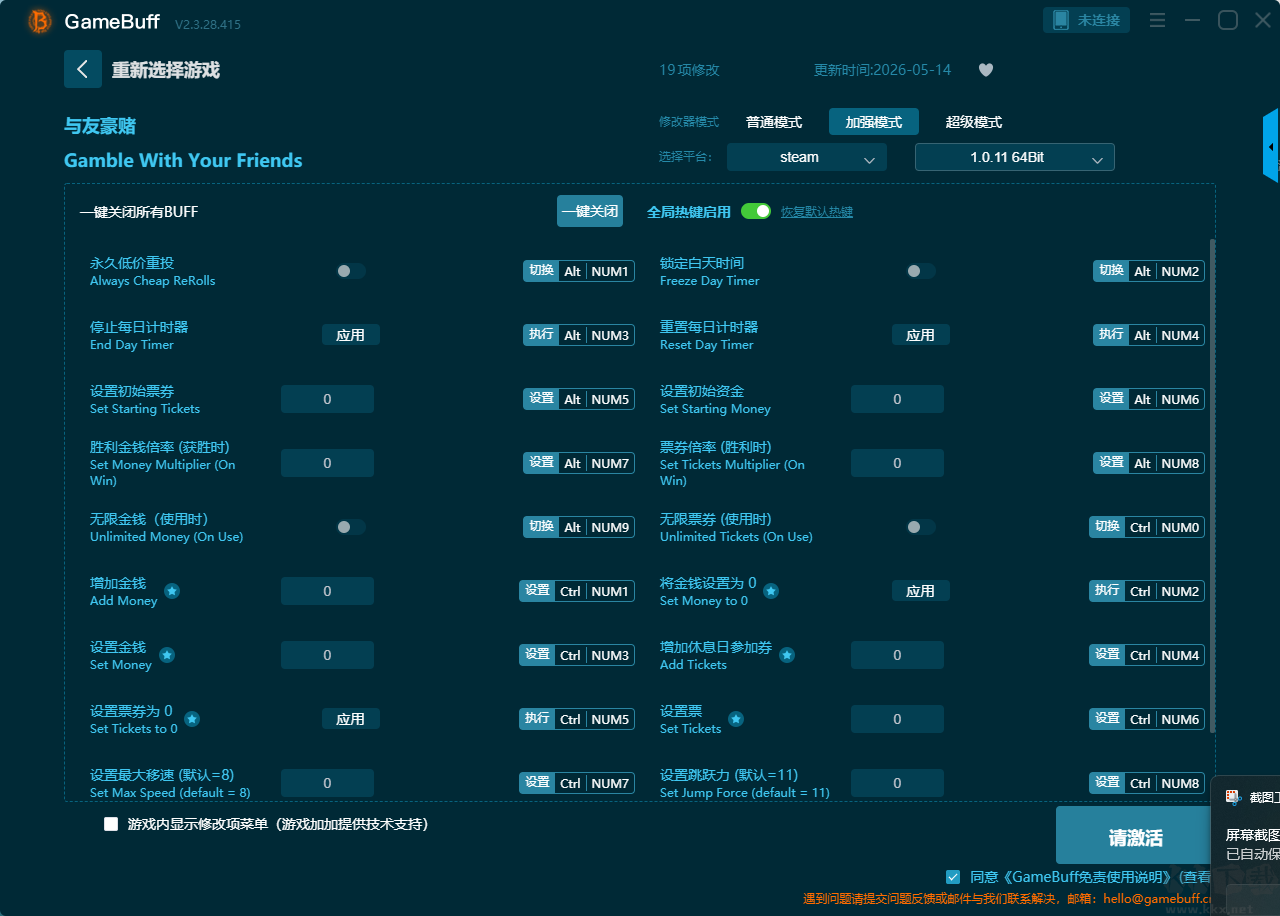Viewport: 1280px width, 916px height.
Task: Click 一键关闭 button
Action: tap(590, 211)
